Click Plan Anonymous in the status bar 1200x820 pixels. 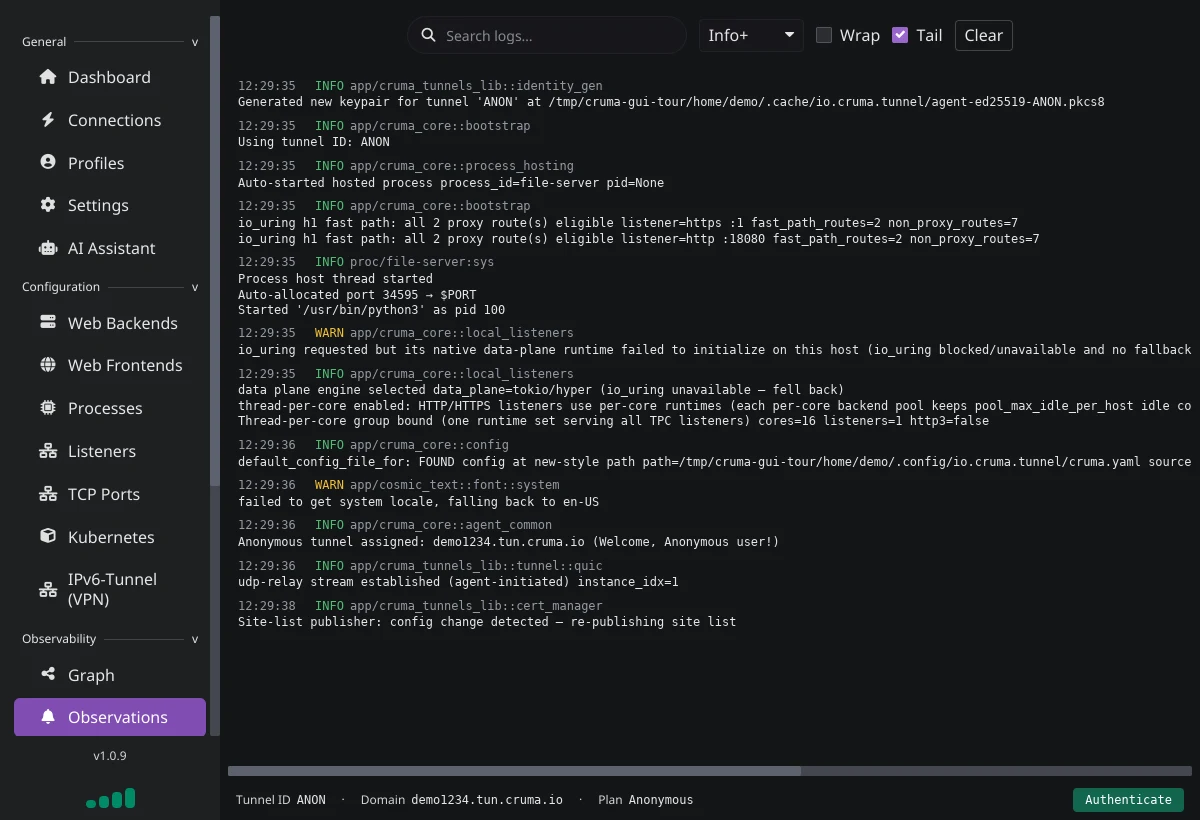[x=645, y=800]
